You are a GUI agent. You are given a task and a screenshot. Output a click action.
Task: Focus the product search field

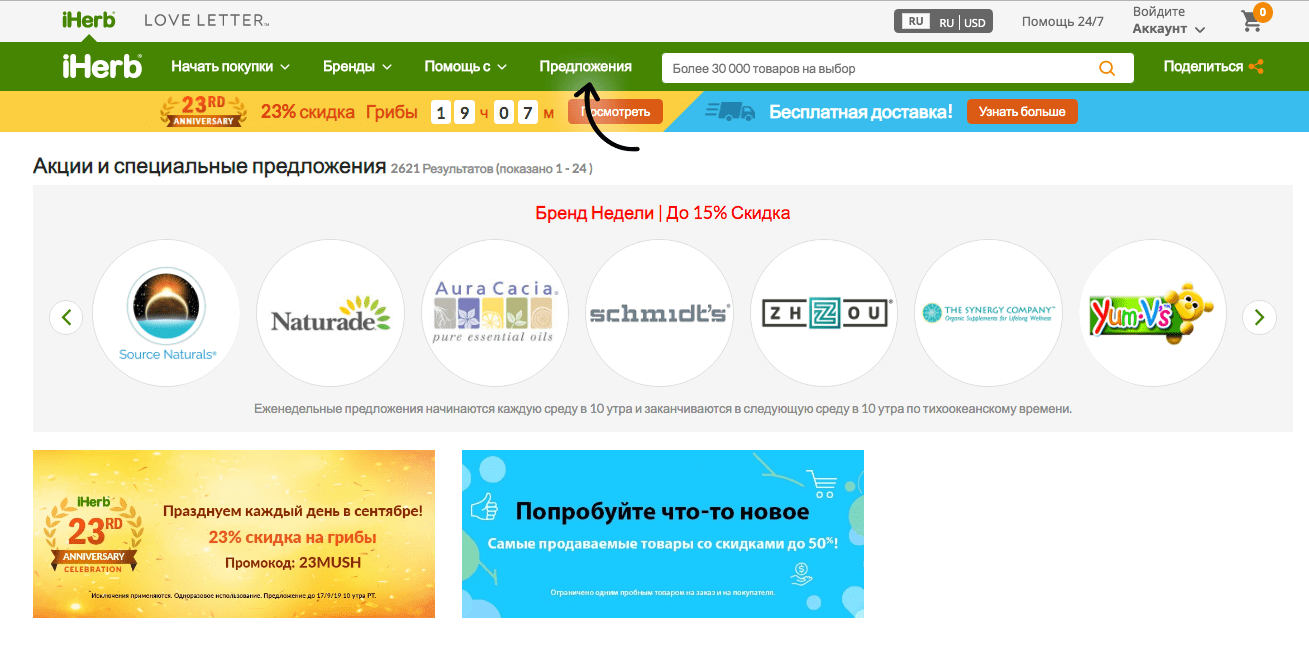[x=880, y=68]
